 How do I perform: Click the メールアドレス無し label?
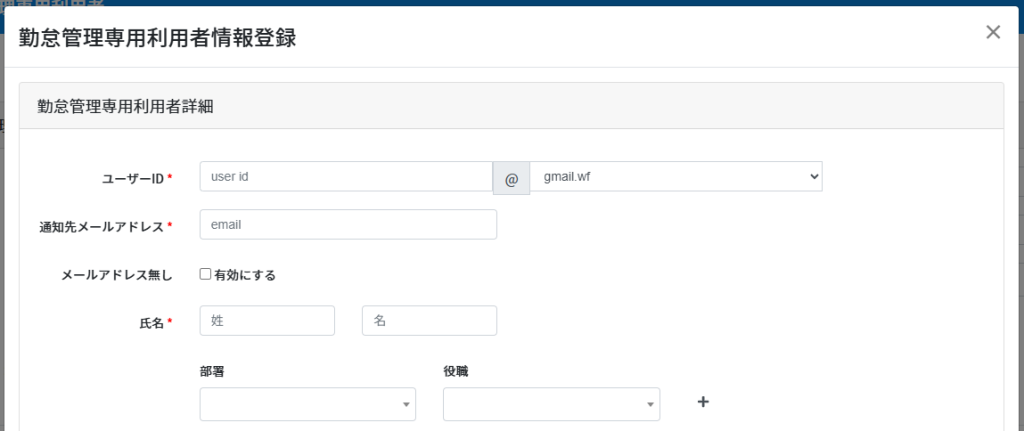pyautogui.click(x=116, y=275)
